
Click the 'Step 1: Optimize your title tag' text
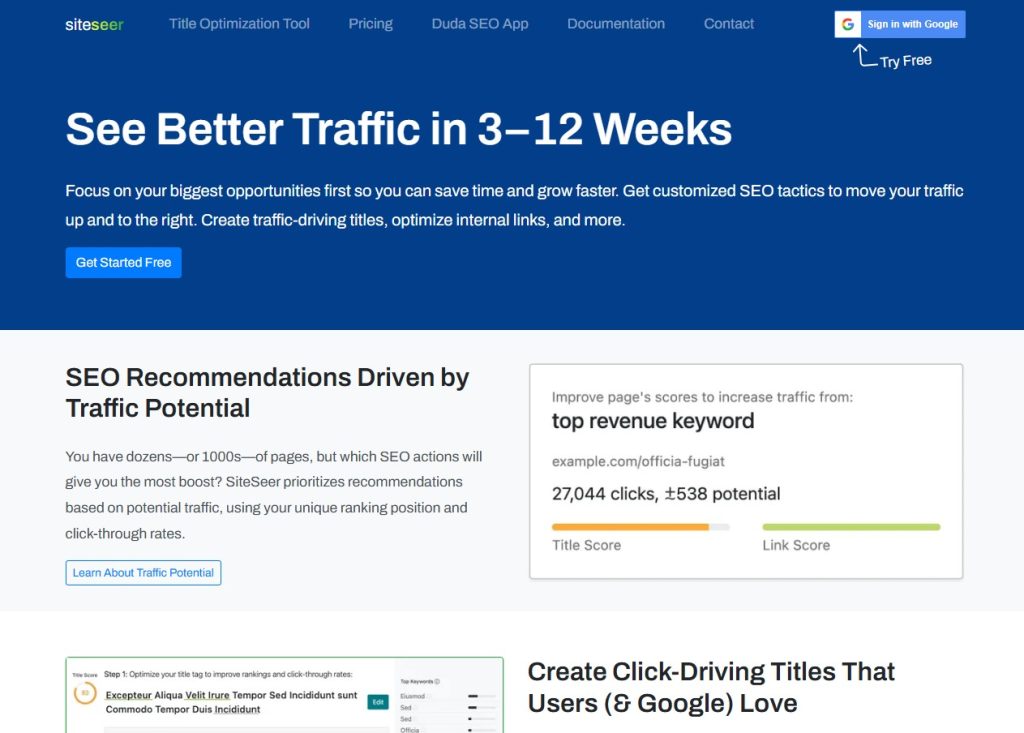228,674
